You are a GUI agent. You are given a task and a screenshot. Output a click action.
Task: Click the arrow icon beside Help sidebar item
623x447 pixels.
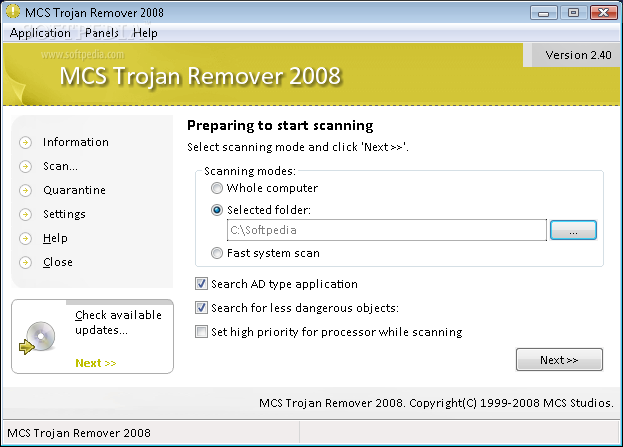[25, 238]
